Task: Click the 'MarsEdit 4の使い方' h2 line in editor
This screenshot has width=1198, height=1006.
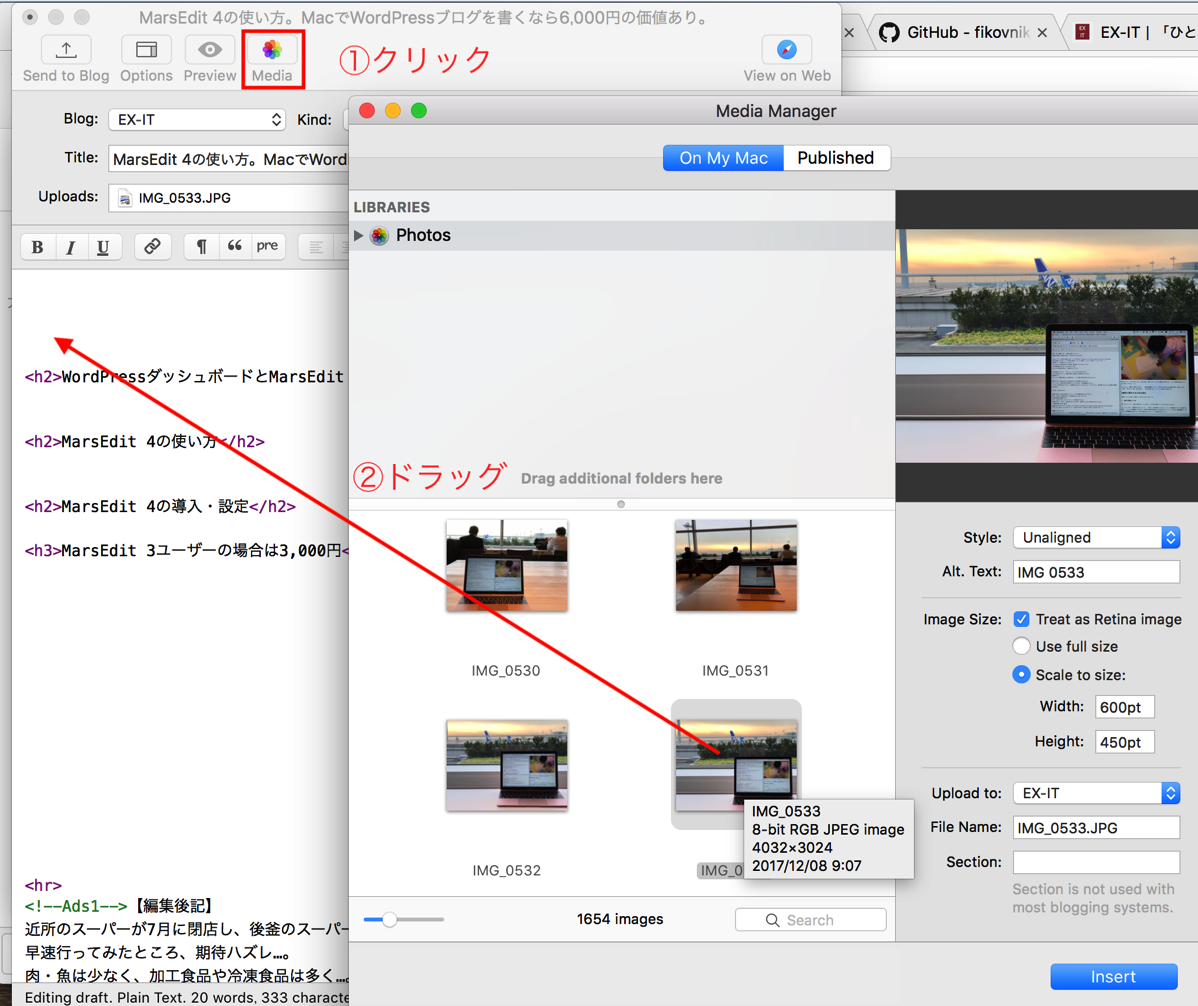Action: coord(144,442)
